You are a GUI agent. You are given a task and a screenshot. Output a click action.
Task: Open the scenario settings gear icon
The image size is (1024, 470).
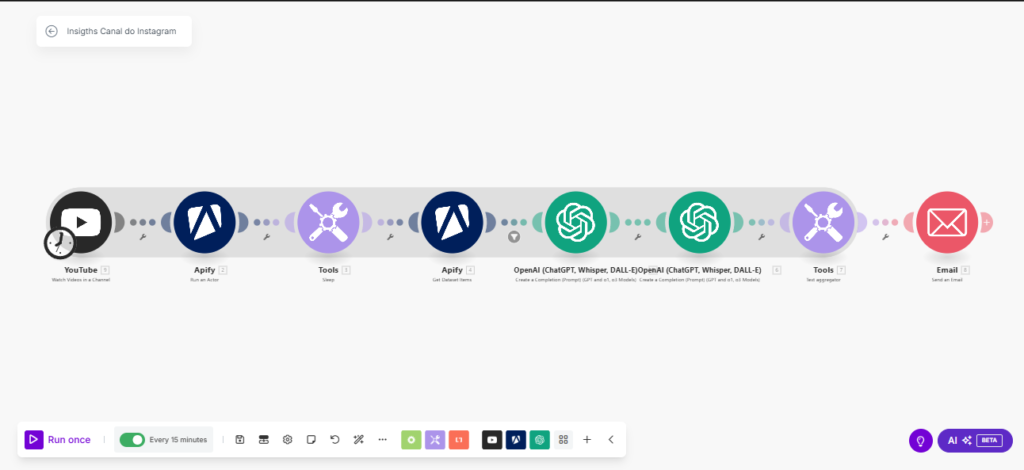[x=287, y=439]
